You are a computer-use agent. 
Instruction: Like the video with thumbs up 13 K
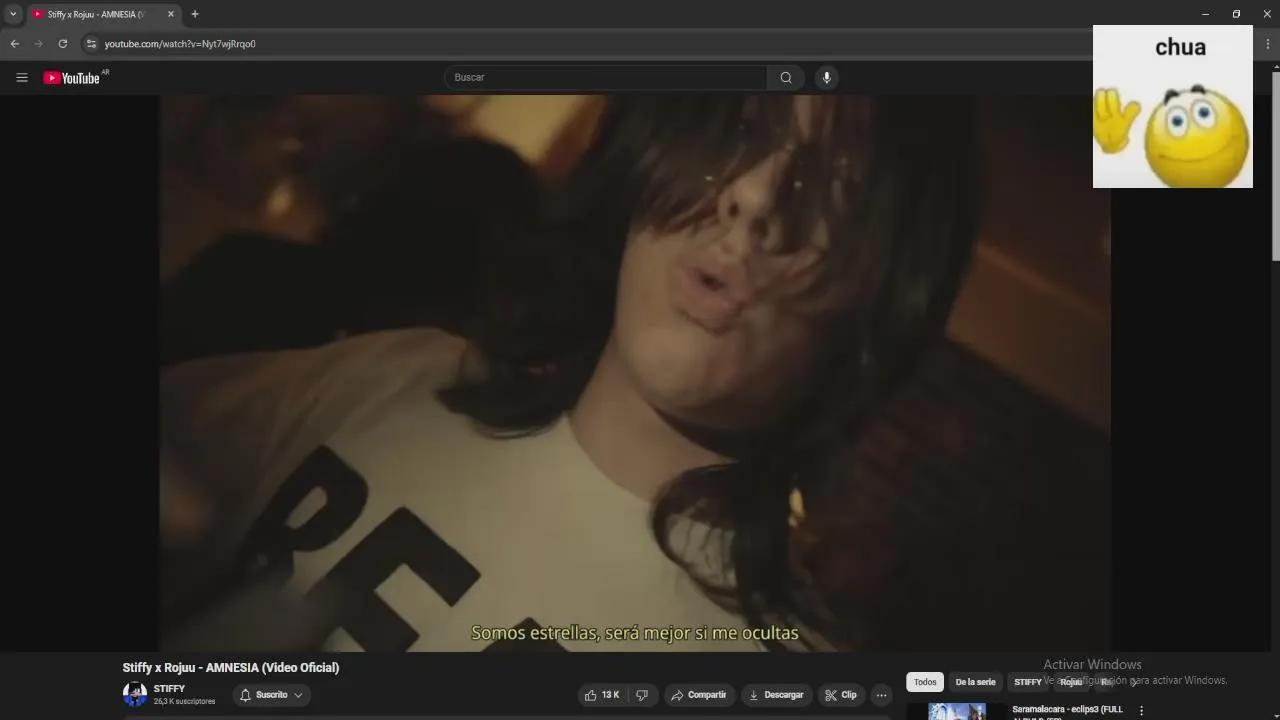tap(602, 695)
